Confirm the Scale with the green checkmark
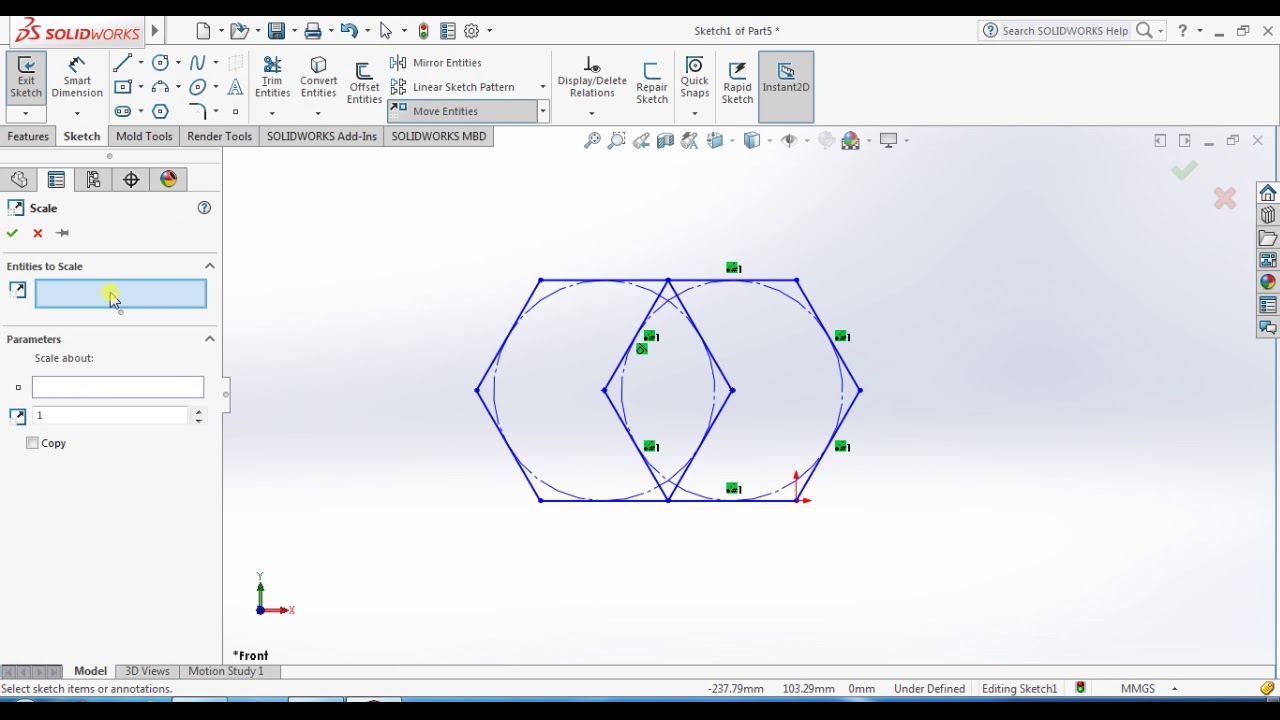This screenshot has width=1280, height=720. (12, 233)
